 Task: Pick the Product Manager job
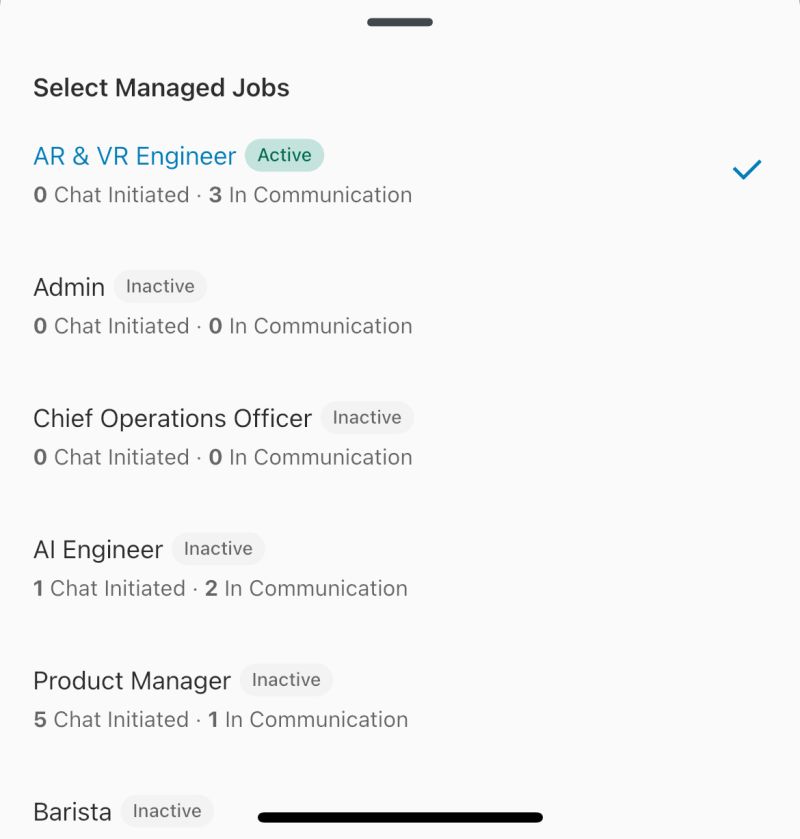point(132,681)
